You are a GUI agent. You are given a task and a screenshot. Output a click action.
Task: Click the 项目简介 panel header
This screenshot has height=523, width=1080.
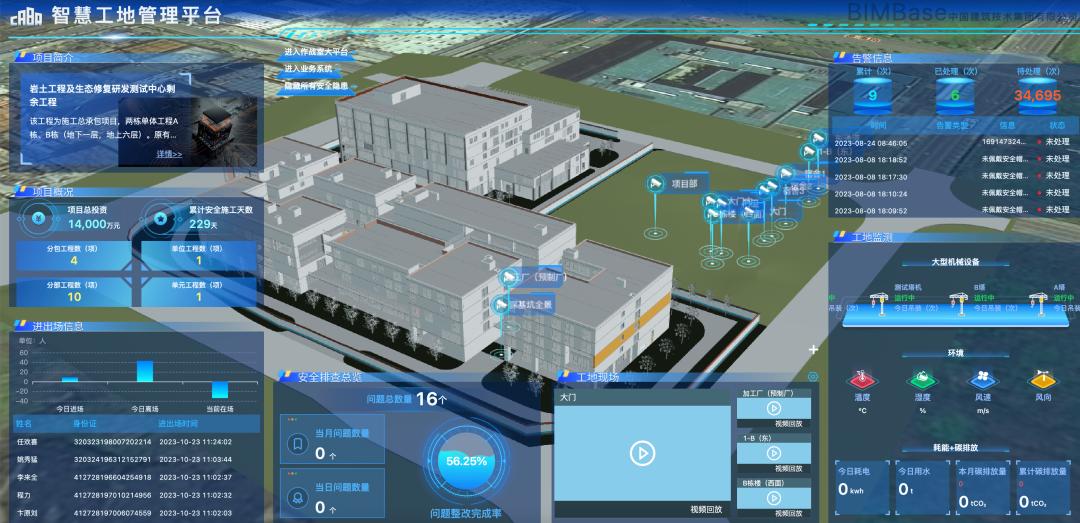[x=52, y=57]
